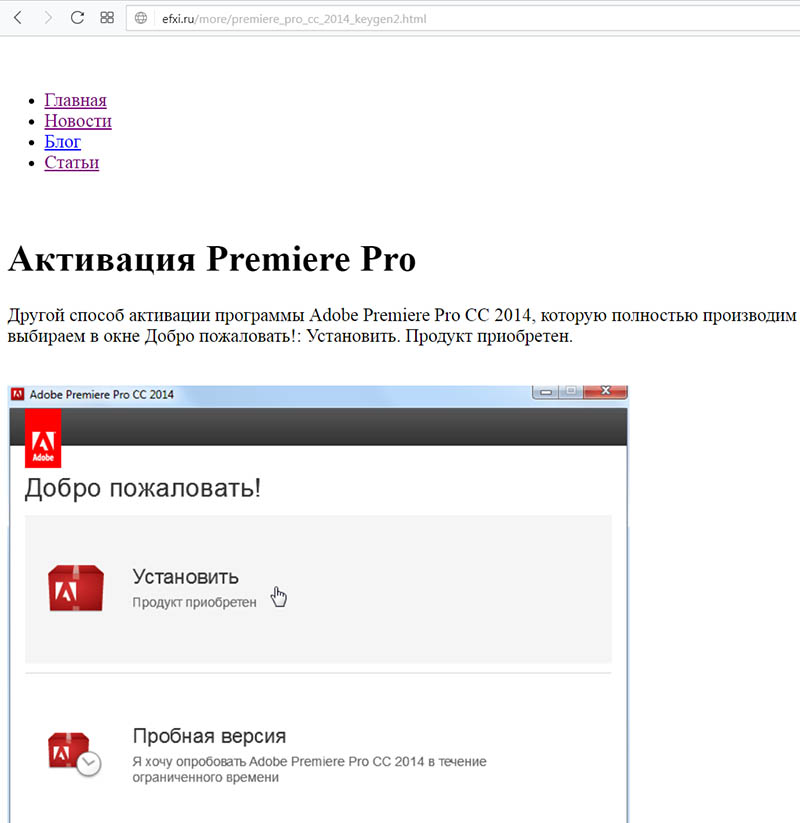Image resolution: width=800 pixels, height=823 pixels.
Task: Open the Новости link
Action: point(78,121)
